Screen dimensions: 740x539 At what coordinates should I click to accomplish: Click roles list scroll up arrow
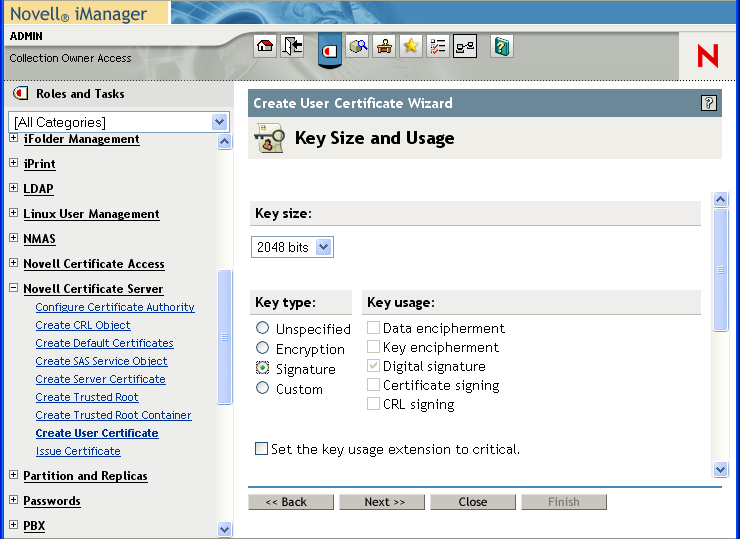[x=225, y=141]
